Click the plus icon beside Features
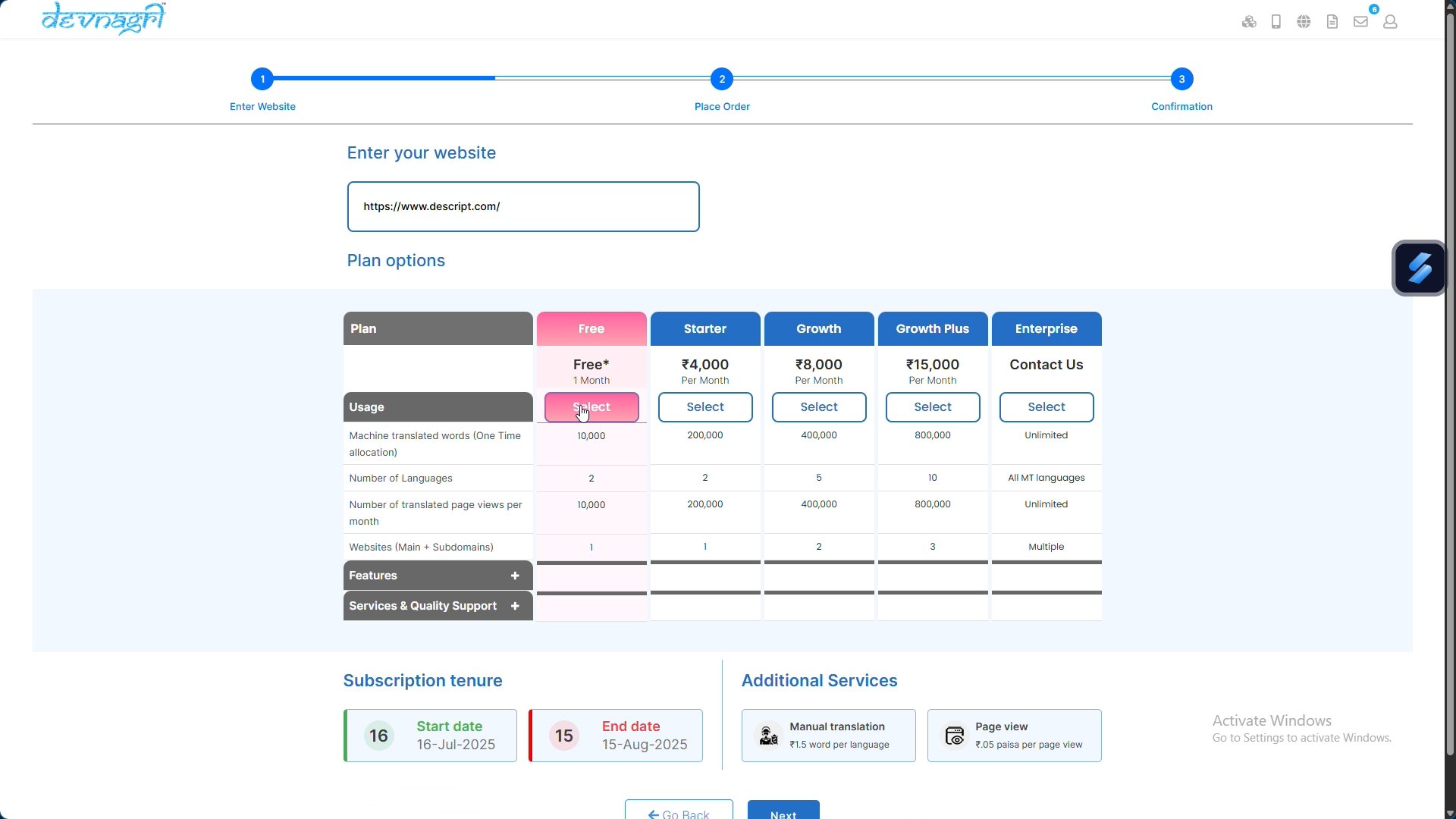The image size is (1456, 819). [x=515, y=576]
